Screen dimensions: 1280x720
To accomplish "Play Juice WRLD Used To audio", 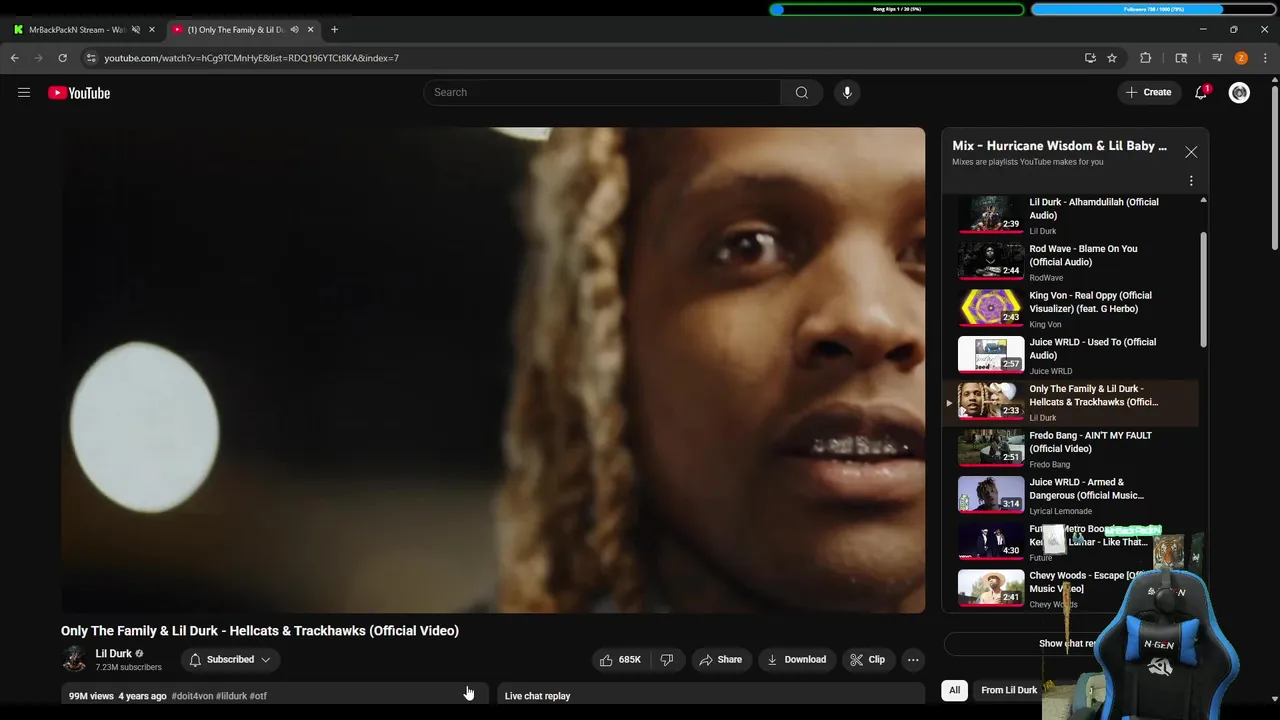I will point(1070,356).
